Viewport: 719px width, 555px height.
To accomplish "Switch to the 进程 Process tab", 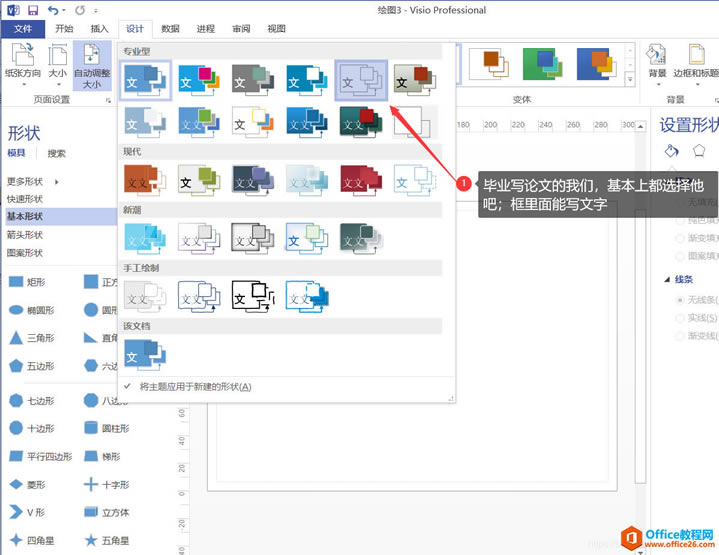I will [x=205, y=28].
